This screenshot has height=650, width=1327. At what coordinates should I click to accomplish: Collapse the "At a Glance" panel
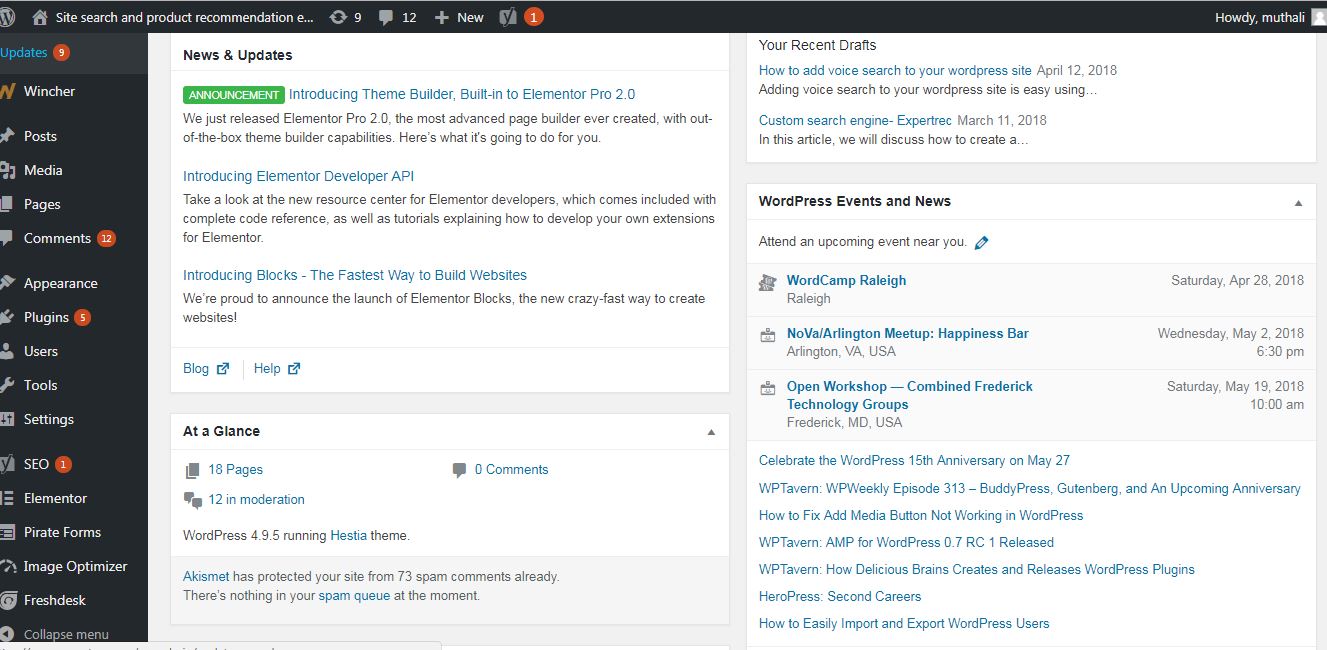711,433
